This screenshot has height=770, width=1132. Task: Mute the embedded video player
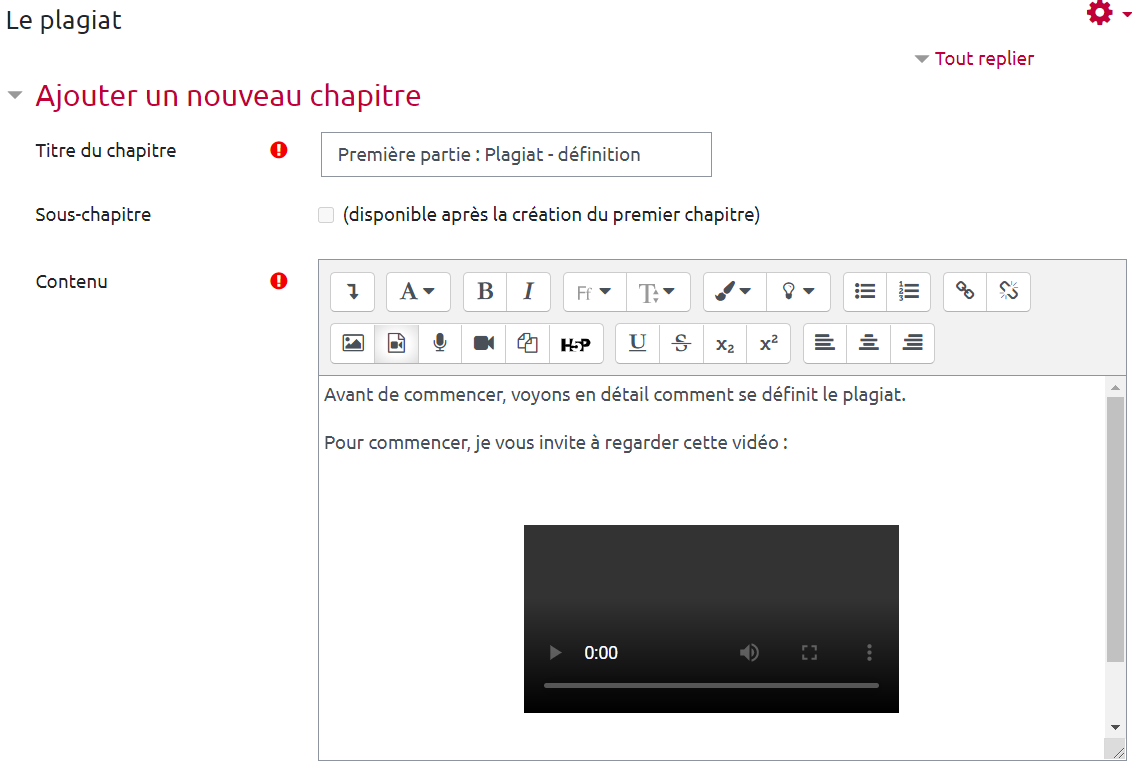pyautogui.click(x=749, y=653)
